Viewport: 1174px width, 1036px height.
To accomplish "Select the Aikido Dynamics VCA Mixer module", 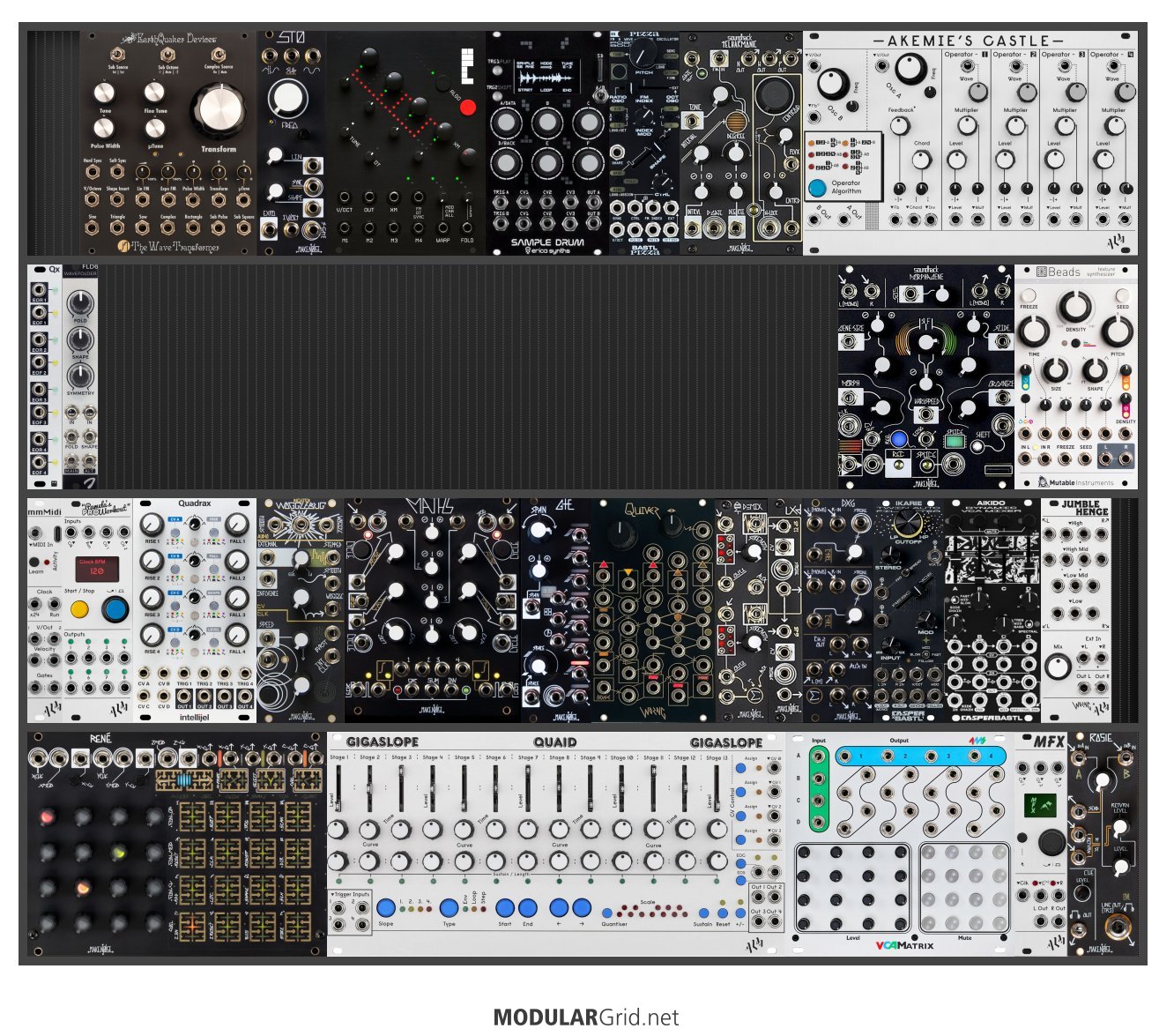I will click(992, 610).
